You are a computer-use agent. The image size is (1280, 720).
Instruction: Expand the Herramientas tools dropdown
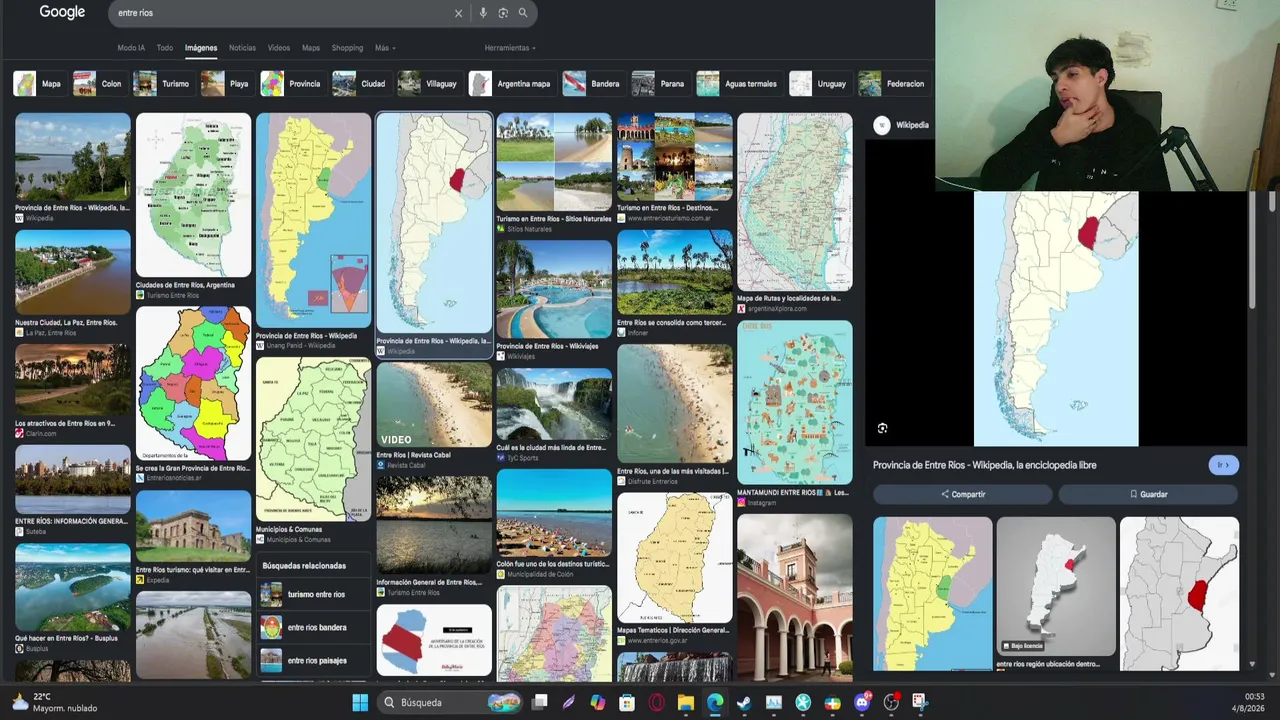tap(510, 48)
